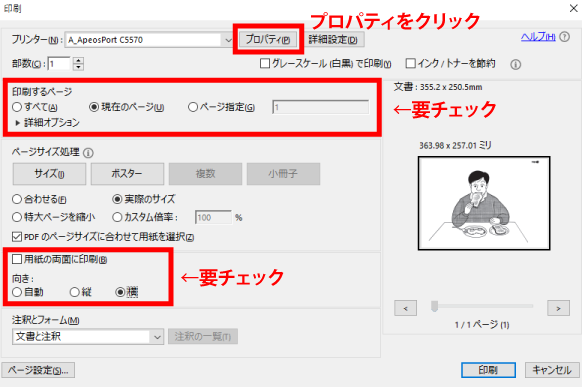Open ページ設定 page setup button
The width and height of the screenshot is (582, 387).
(38, 370)
